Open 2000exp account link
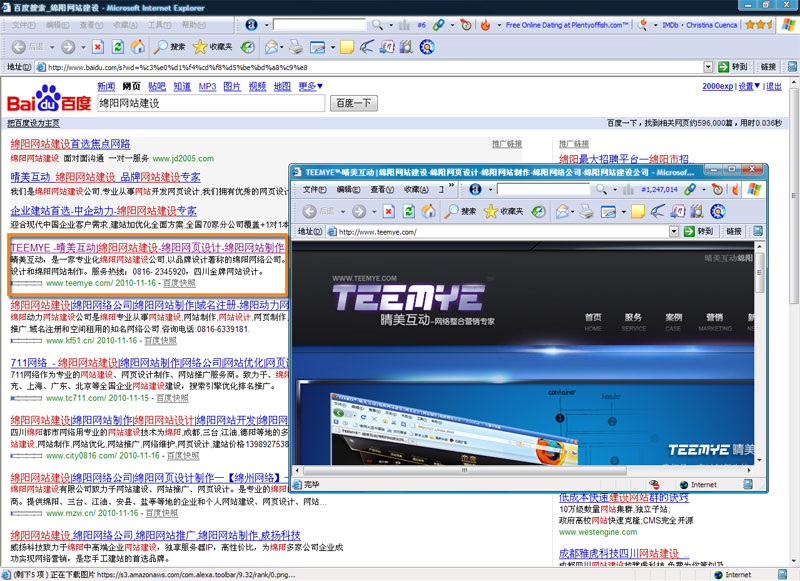Viewport: 800px width, 581px height. tap(717, 86)
